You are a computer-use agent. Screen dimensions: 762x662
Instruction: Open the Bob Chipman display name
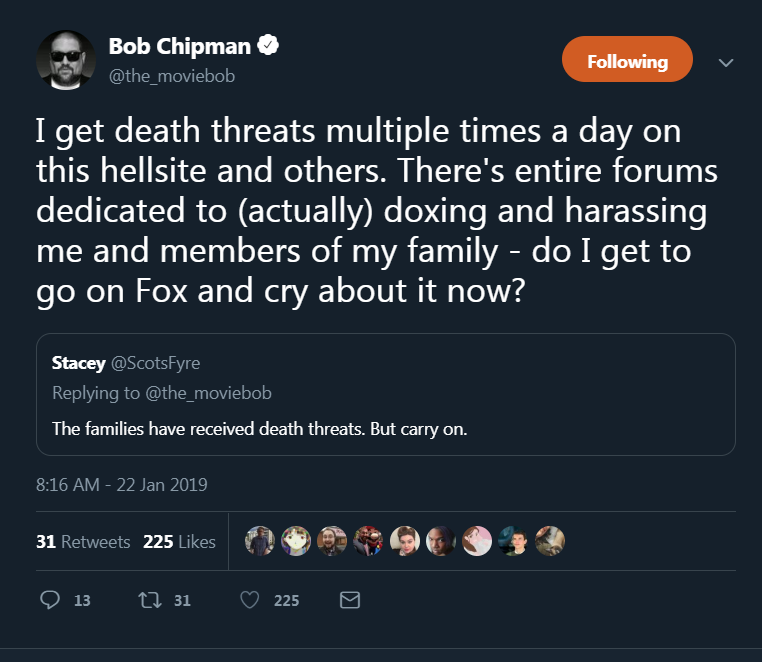tap(179, 47)
